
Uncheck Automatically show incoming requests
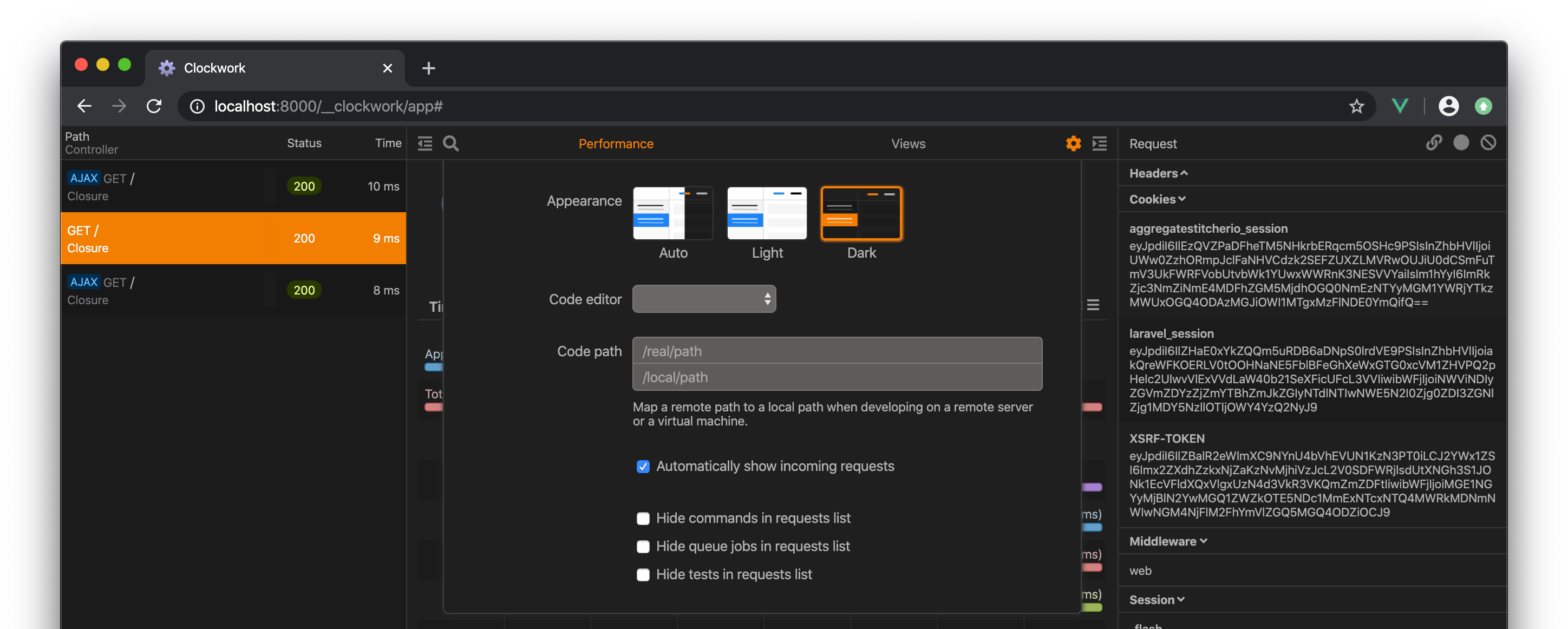[643, 467]
